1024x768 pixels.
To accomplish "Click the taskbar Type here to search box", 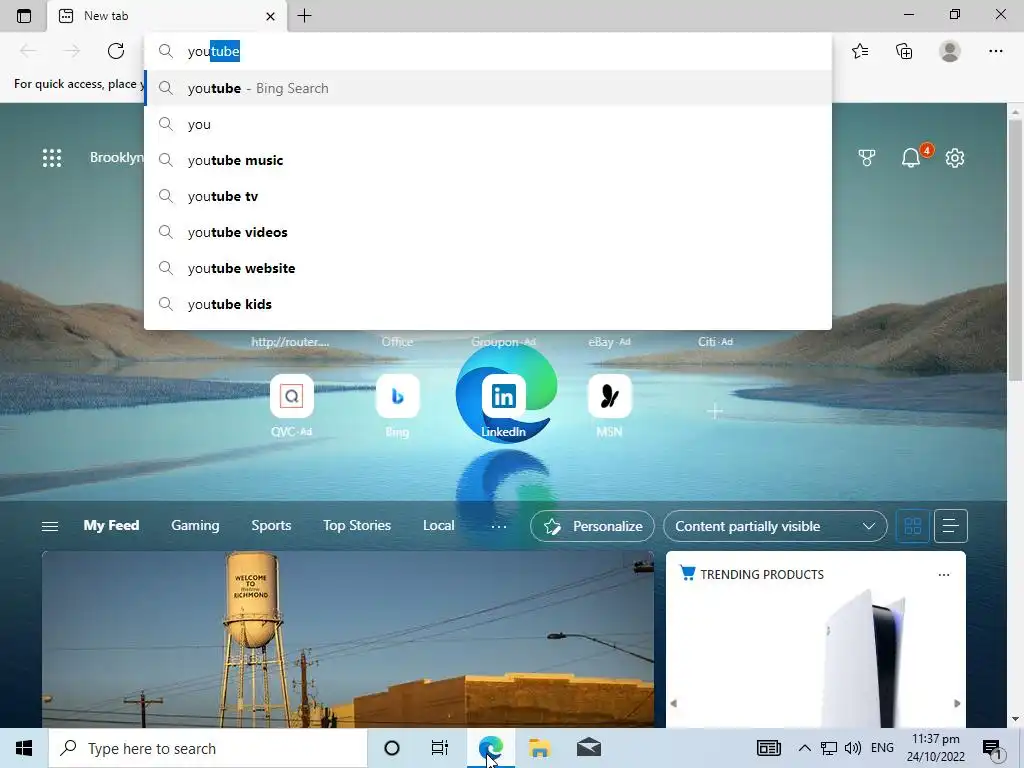I will (x=208, y=748).
